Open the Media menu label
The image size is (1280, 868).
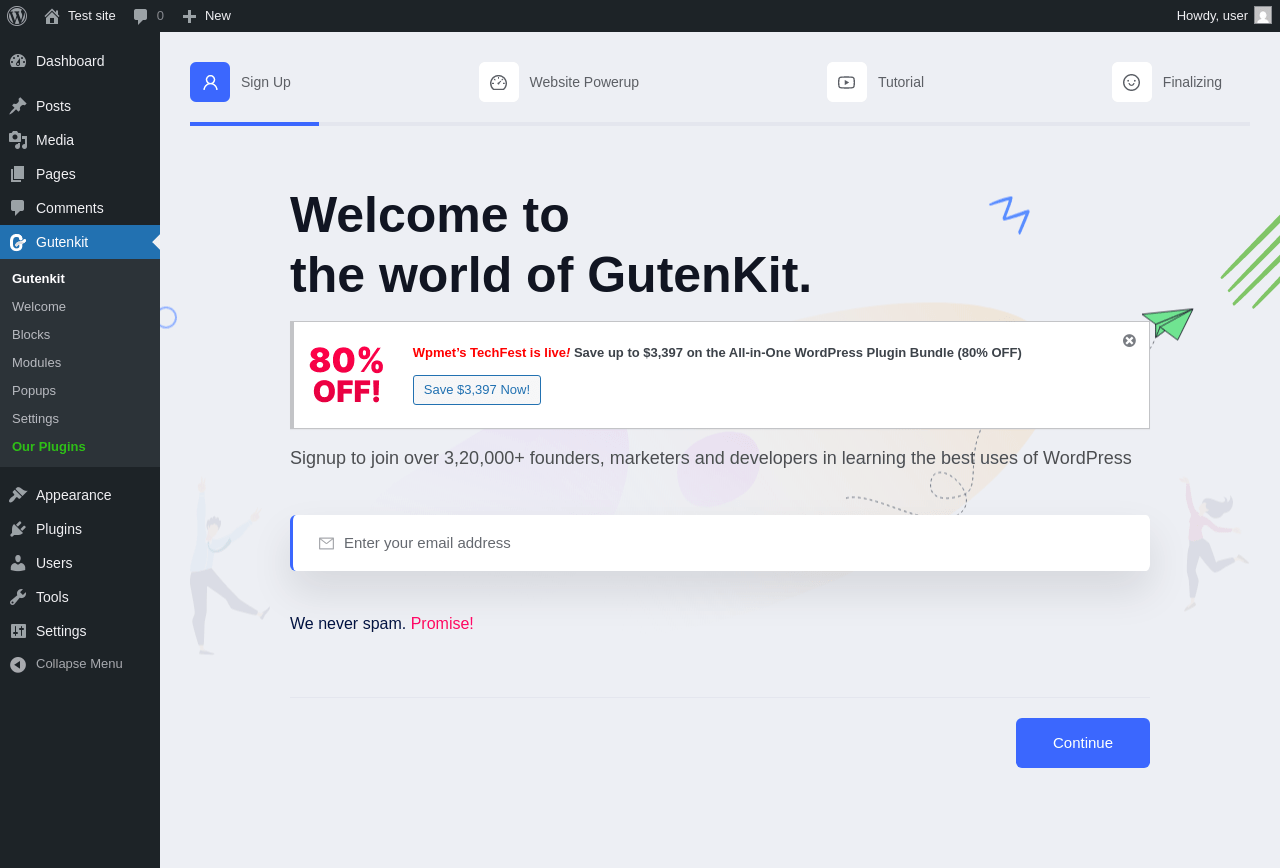55,140
